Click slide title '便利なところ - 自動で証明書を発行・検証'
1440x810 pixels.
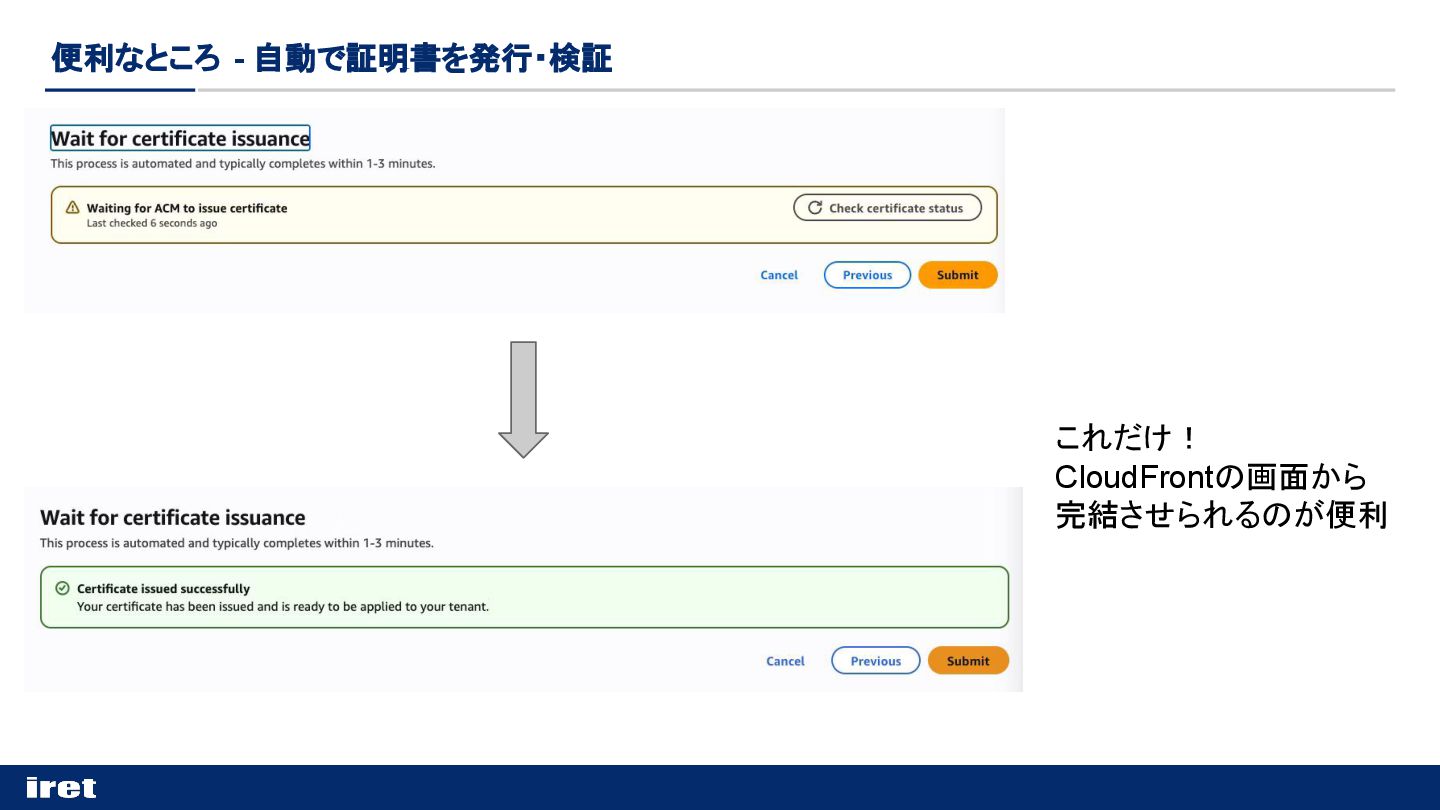tap(331, 59)
